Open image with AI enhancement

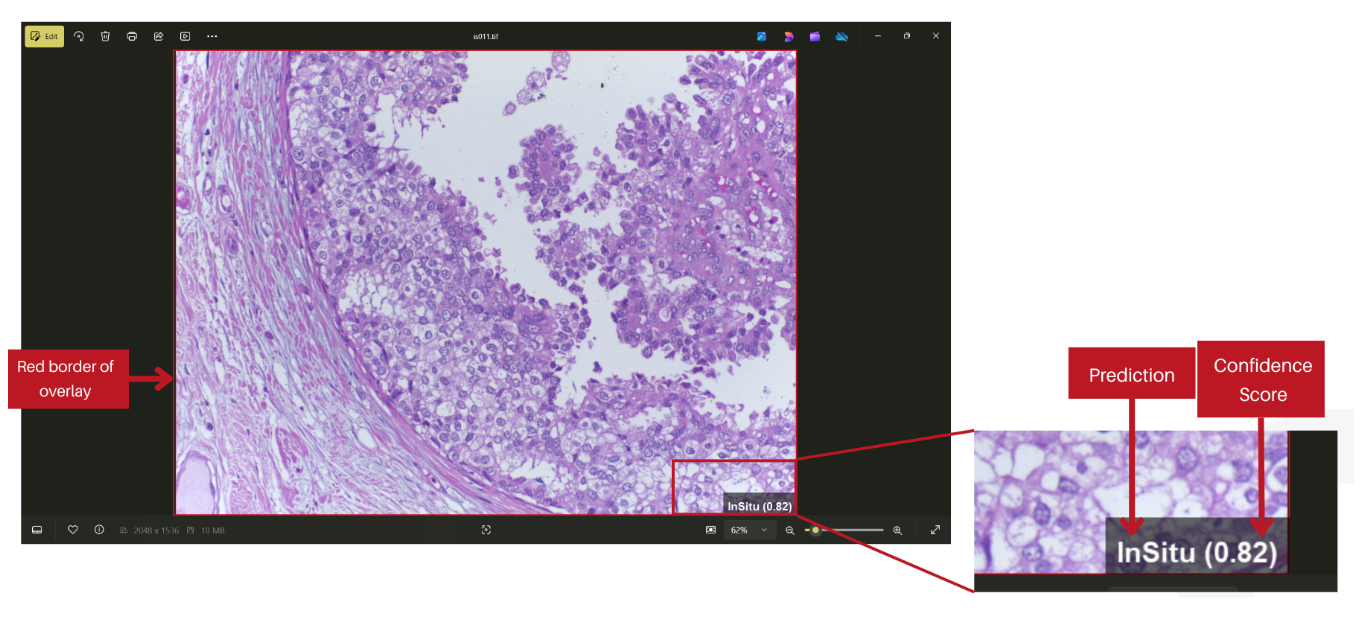click(762, 36)
